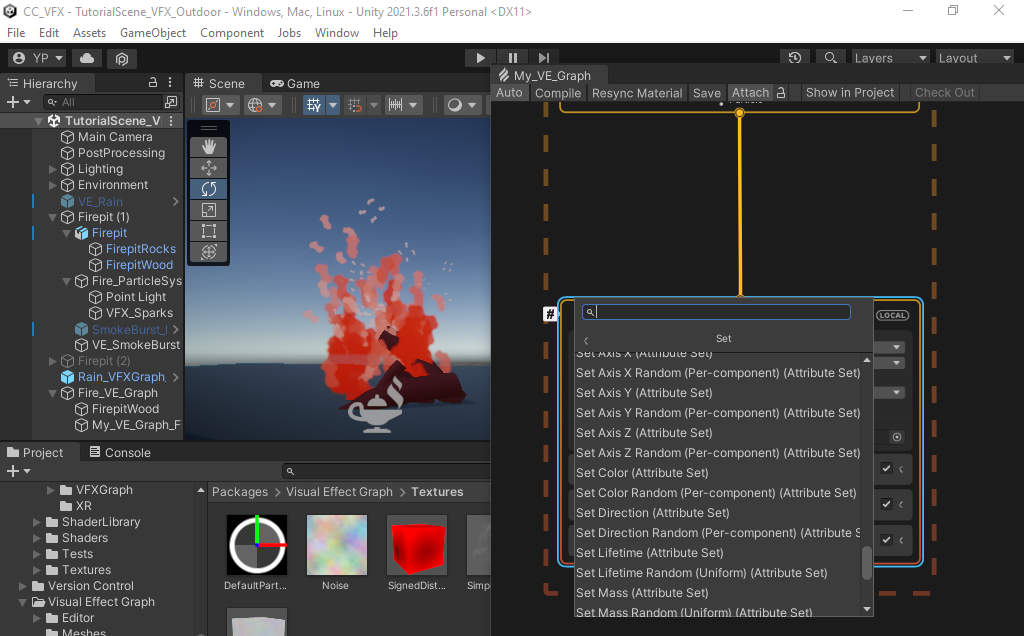Click the Project panel add plus button
The height and width of the screenshot is (636, 1024).
point(13,471)
